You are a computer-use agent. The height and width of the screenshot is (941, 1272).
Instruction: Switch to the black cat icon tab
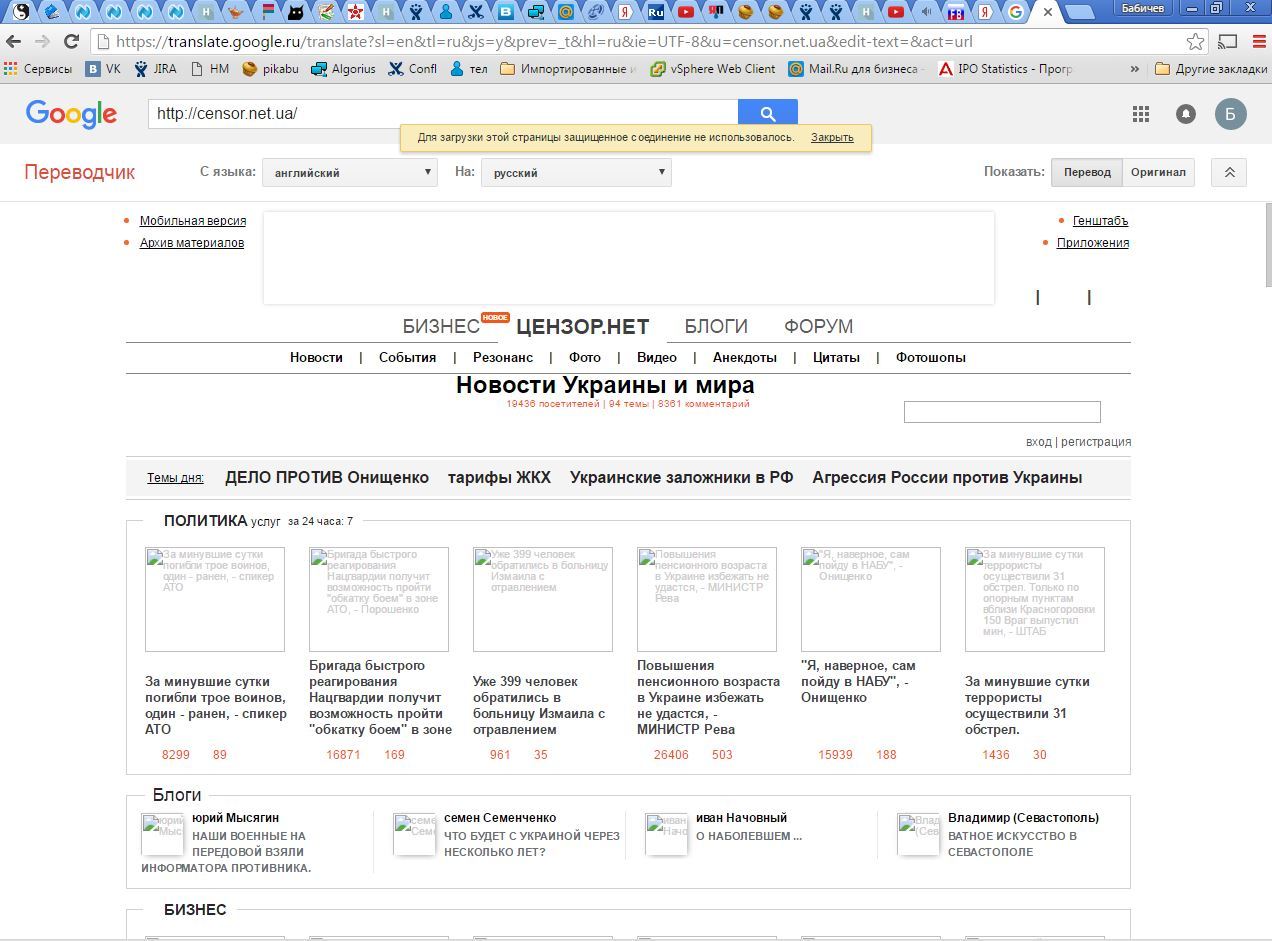(x=295, y=12)
